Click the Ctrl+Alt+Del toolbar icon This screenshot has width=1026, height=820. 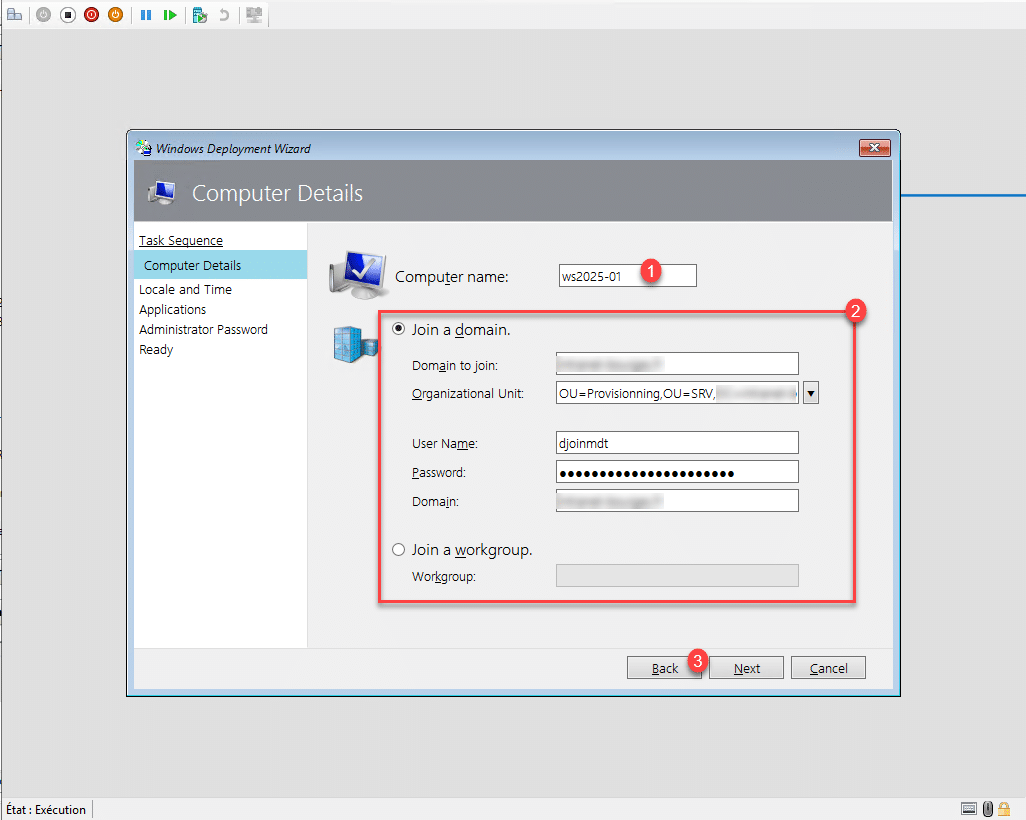coord(15,15)
